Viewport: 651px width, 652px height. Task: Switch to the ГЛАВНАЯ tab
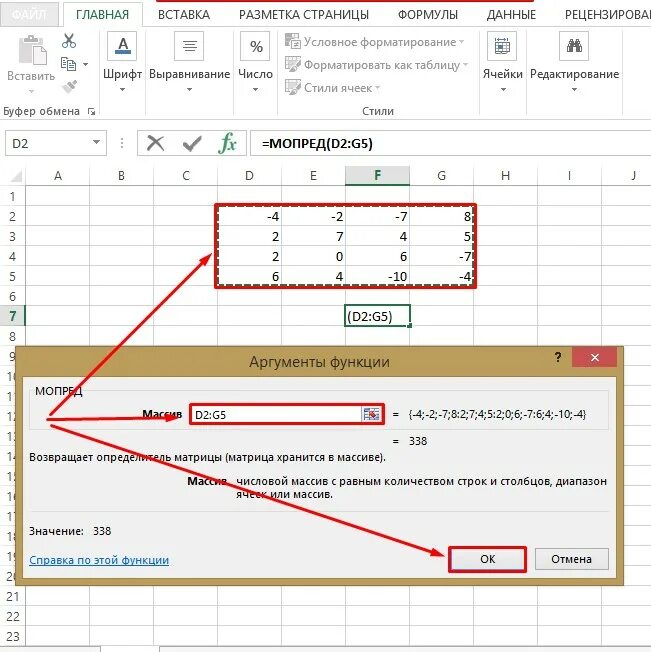(x=102, y=15)
